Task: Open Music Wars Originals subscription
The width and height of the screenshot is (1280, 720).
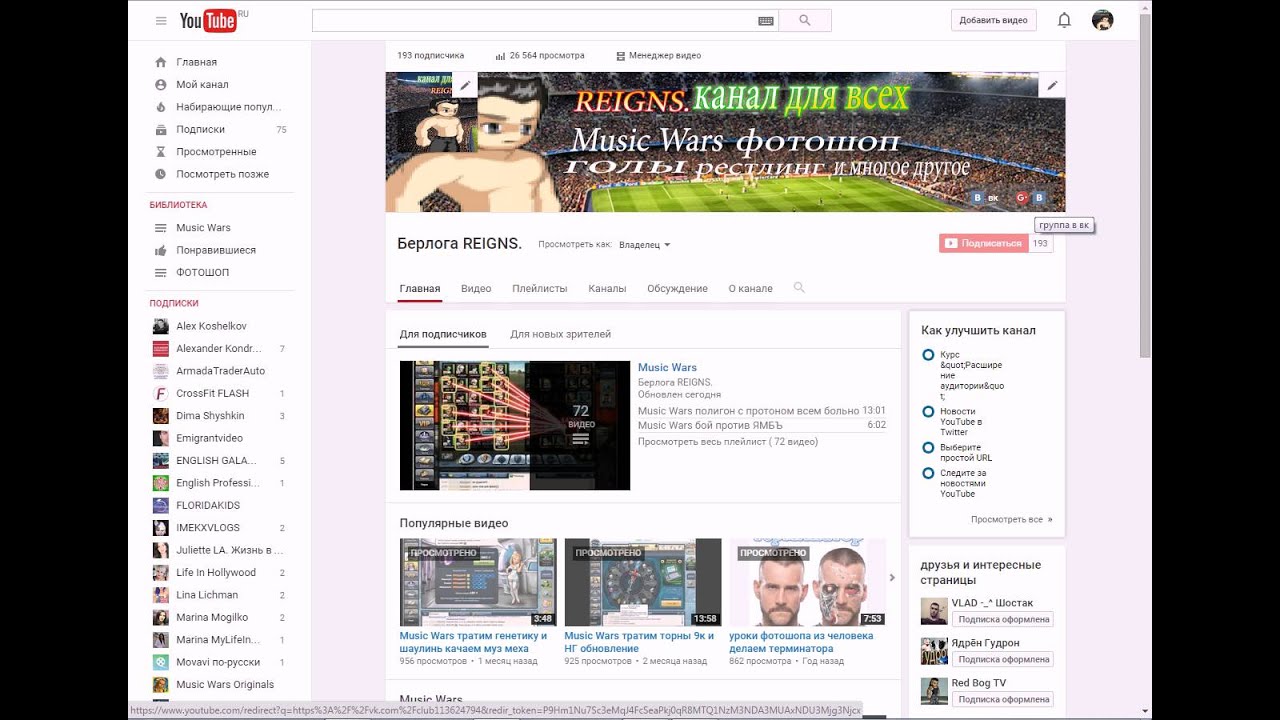Action: point(225,685)
